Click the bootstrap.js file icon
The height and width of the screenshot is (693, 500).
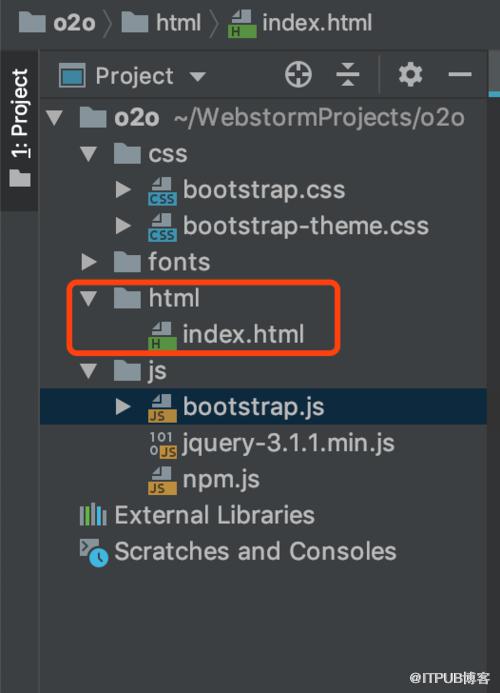[x=162, y=407]
